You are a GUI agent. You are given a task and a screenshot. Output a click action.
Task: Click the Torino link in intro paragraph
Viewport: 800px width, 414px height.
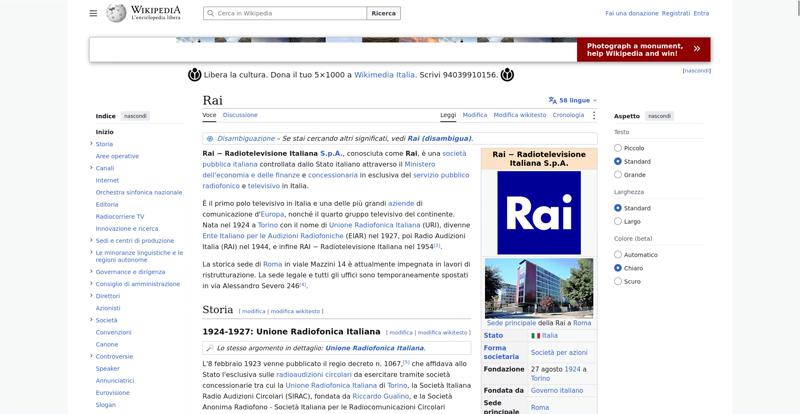pyautogui.click(x=267, y=225)
